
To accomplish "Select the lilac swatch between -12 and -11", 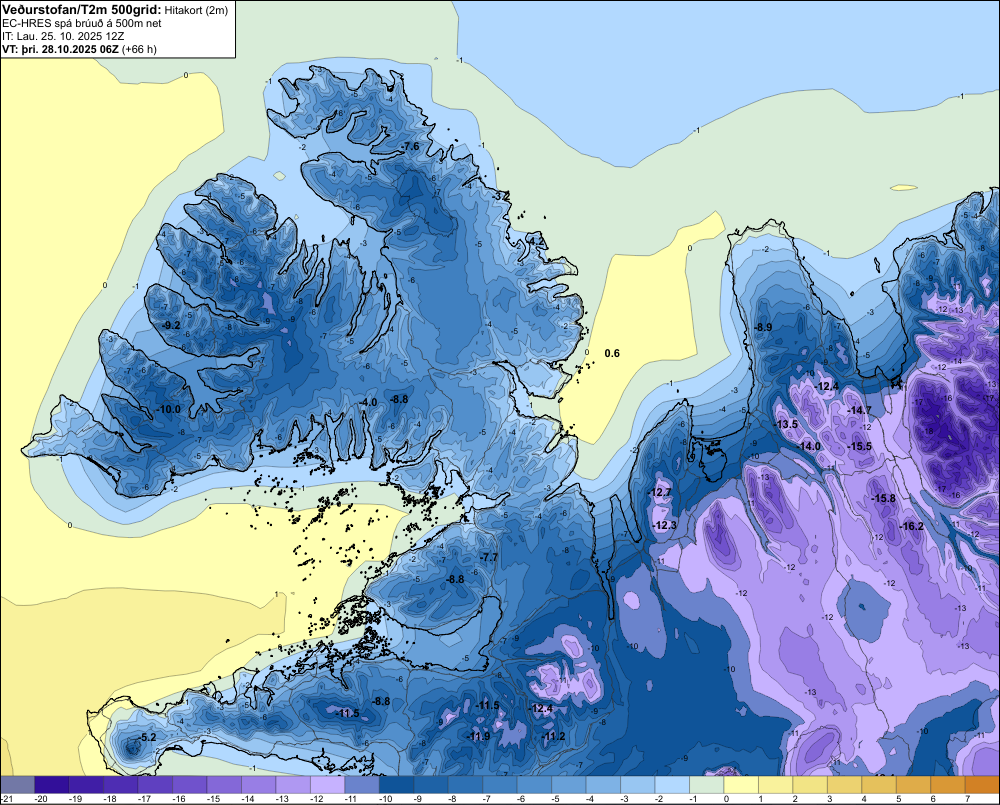I will tap(327, 784).
